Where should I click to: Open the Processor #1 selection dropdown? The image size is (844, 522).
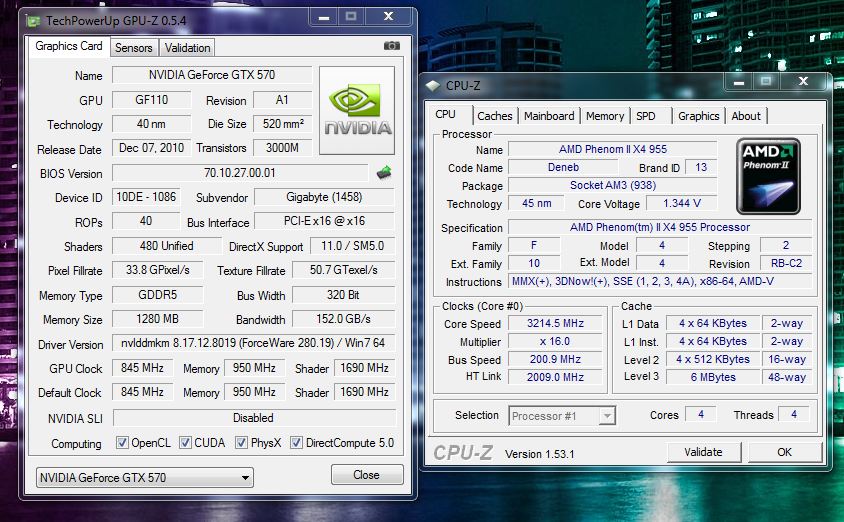coord(562,415)
